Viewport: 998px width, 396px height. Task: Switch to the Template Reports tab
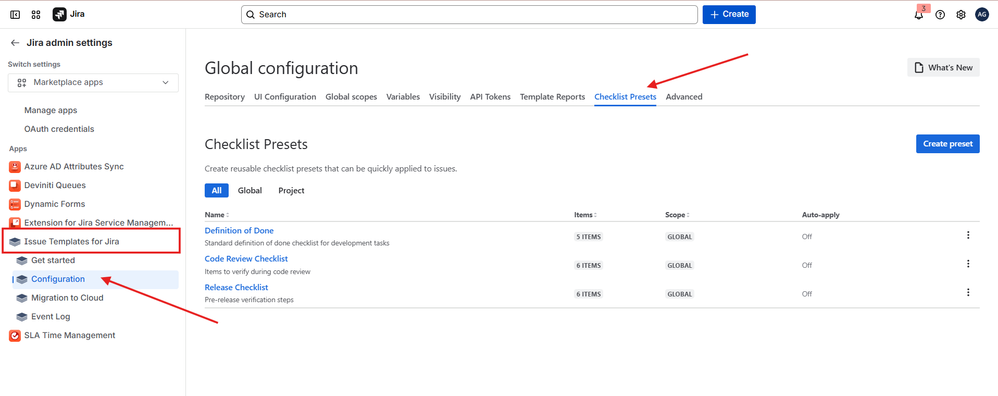(x=552, y=97)
